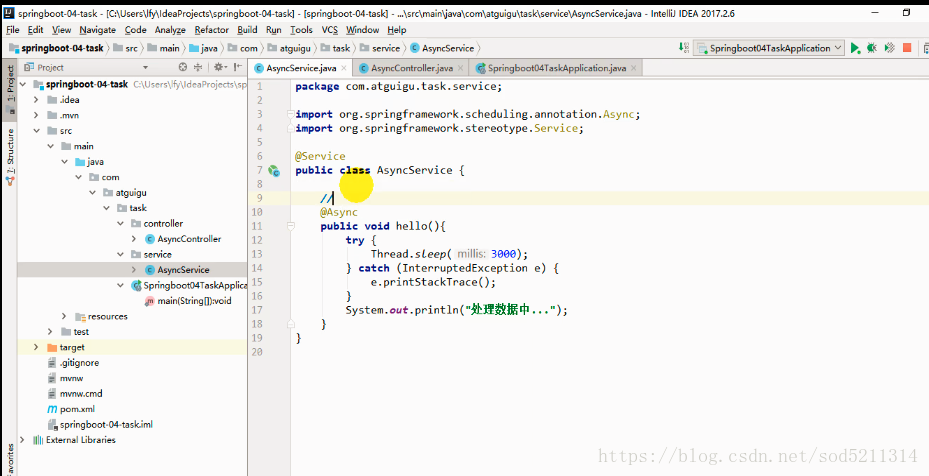Click the @Async annotation on line 10
Image resolution: width=929 pixels, height=476 pixels.
339,212
